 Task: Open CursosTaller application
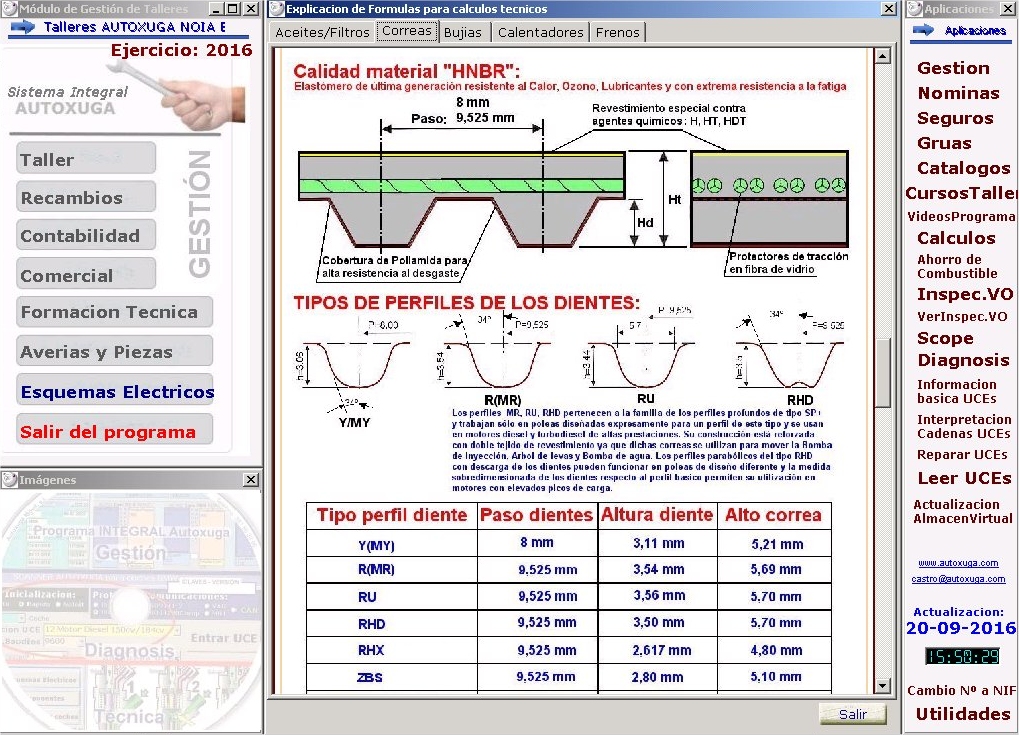click(962, 193)
